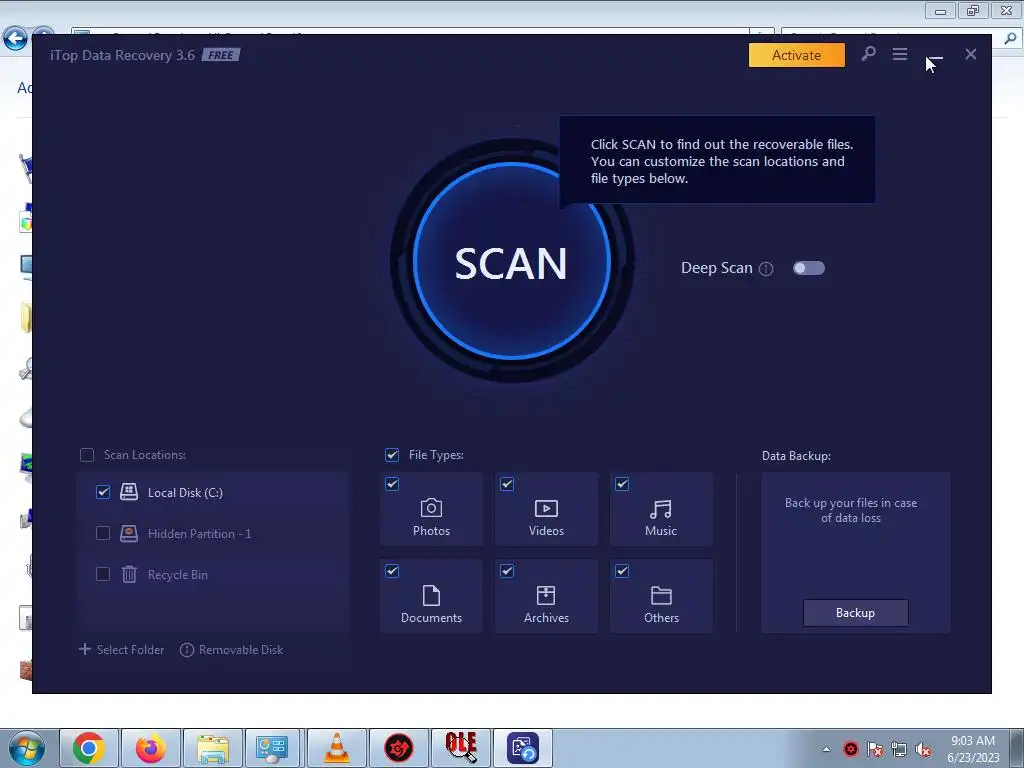The width and height of the screenshot is (1024, 768).
Task: Click the Removable Disk link
Action: [231, 650]
